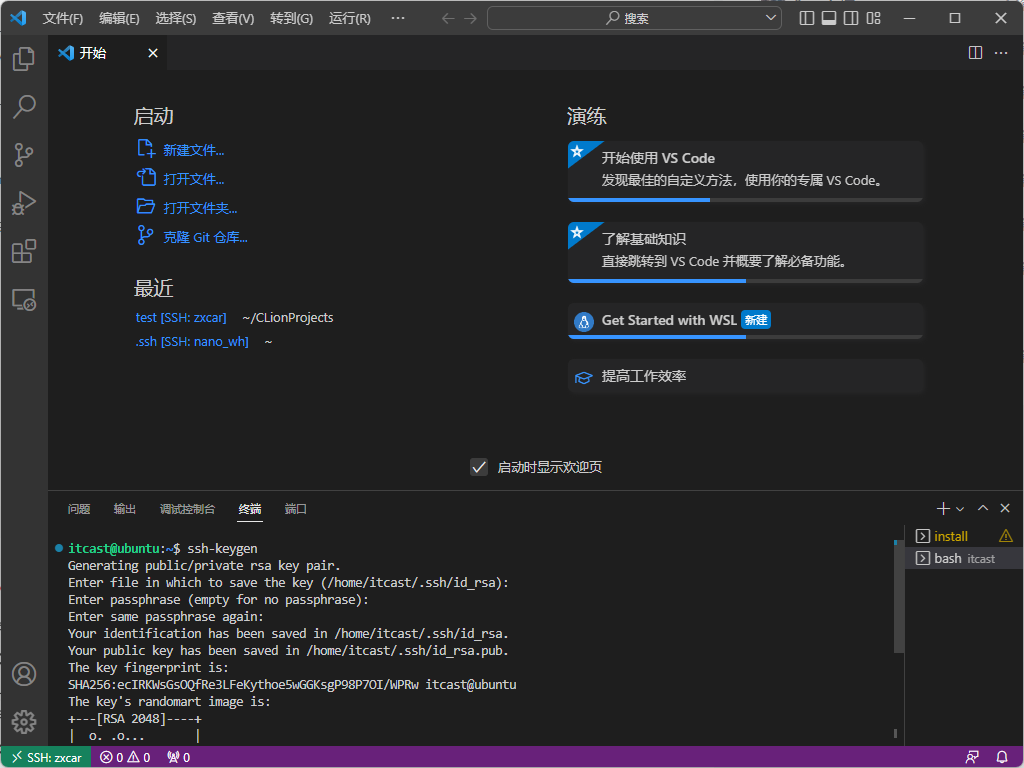Select the bash itcast terminal entry
The height and width of the screenshot is (768, 1024).
pyautogui.click(x=964, y=558)
